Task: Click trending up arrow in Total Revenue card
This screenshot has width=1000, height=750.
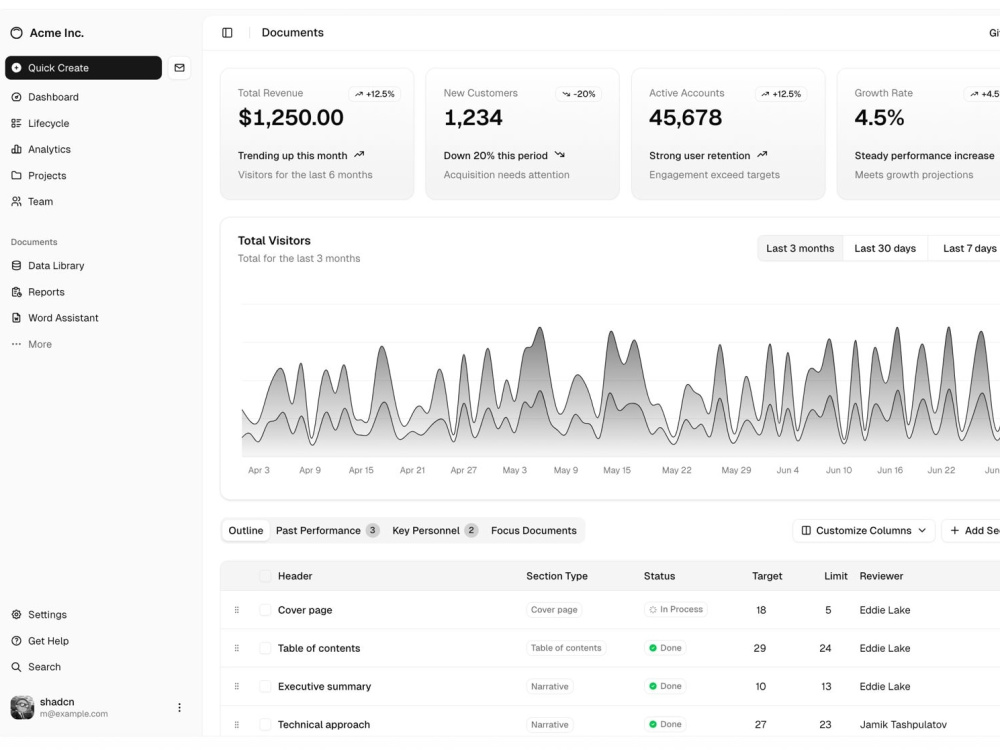Action: [x=359, y=154]
